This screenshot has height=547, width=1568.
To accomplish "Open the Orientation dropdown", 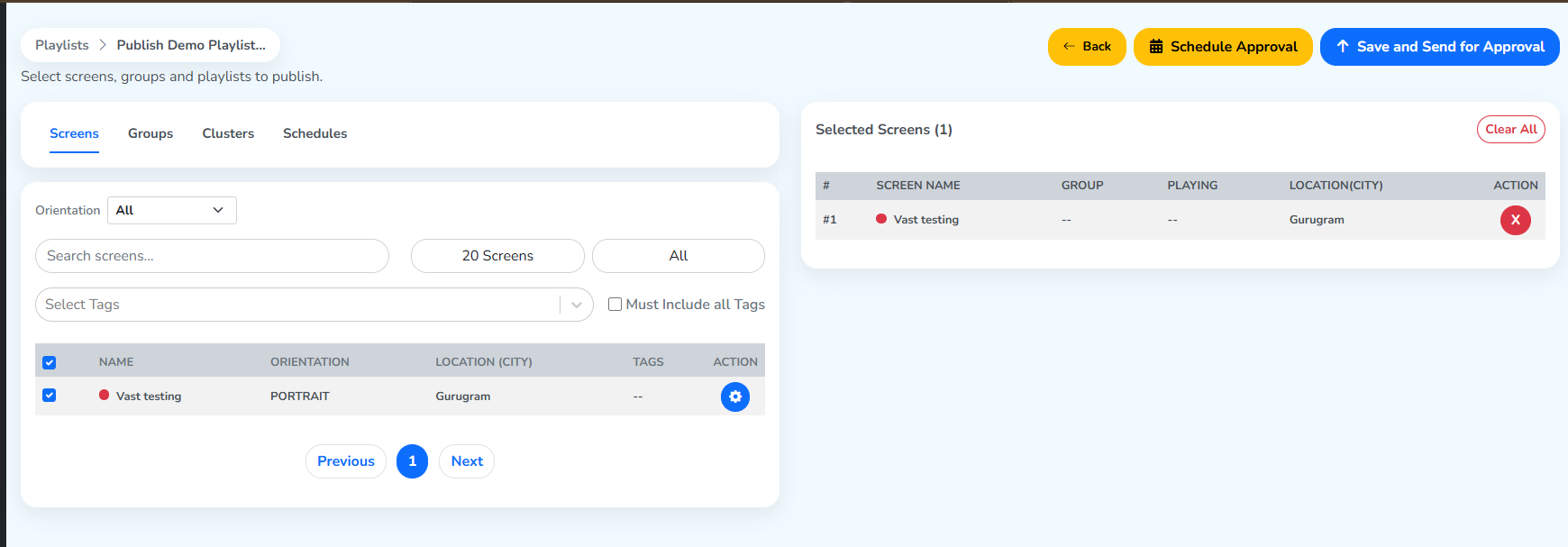I will tap(172, 210).
